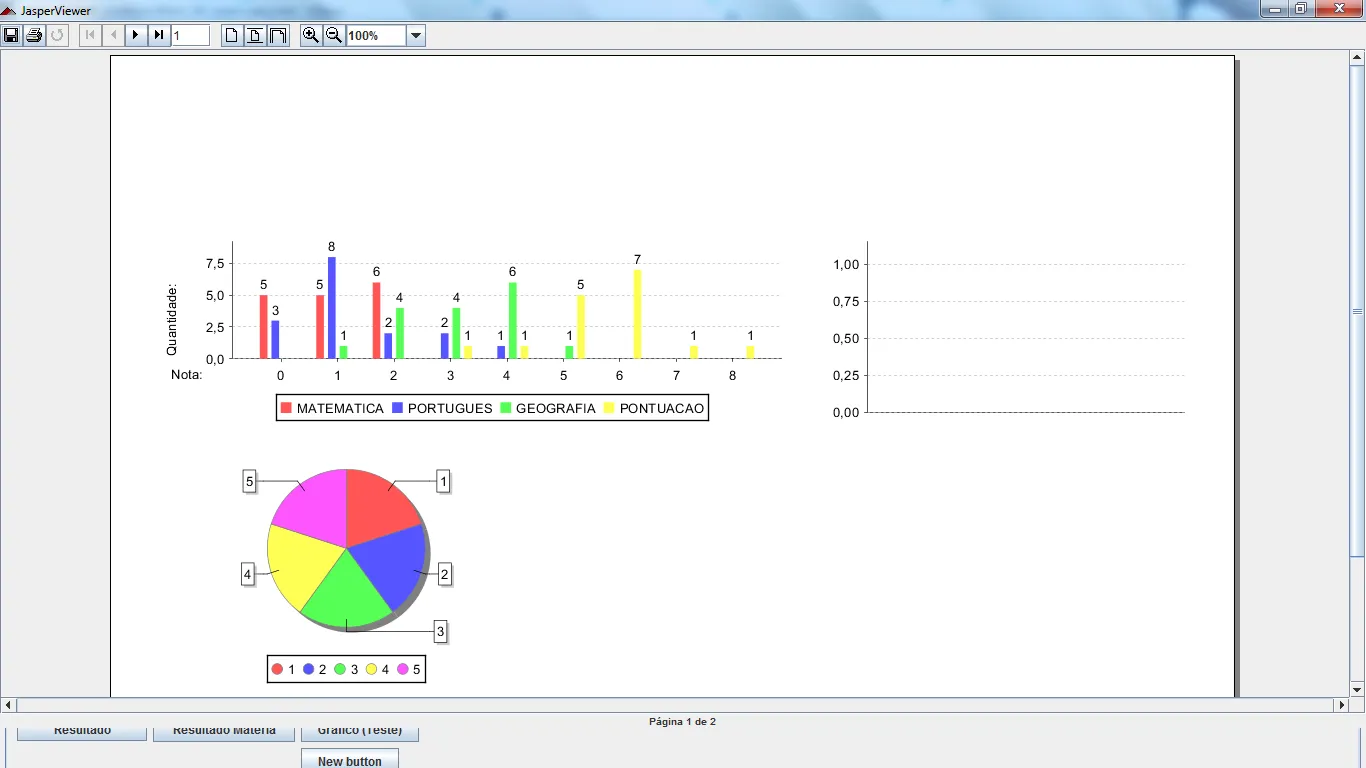Click the "Quantidade:" axis label
The image size is (1366, 768).
[x=172, y=320]
